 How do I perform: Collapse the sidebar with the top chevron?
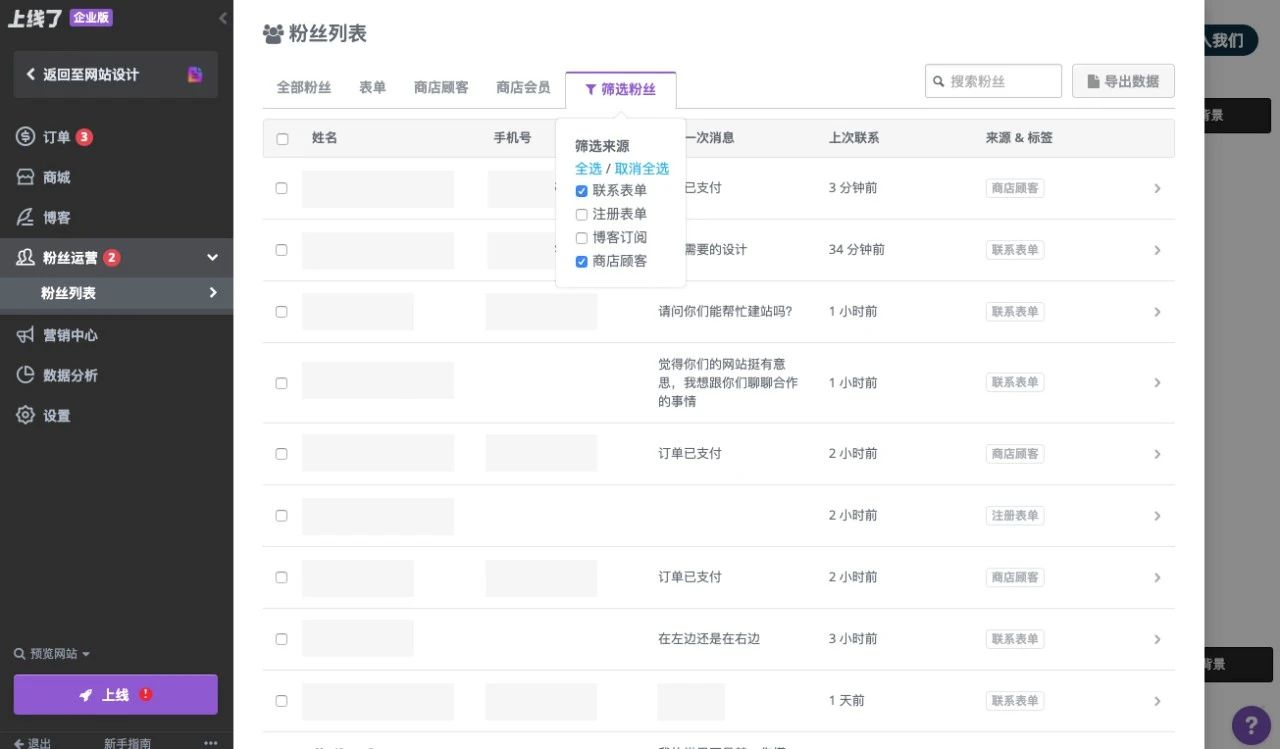click(x=222, y=17)
